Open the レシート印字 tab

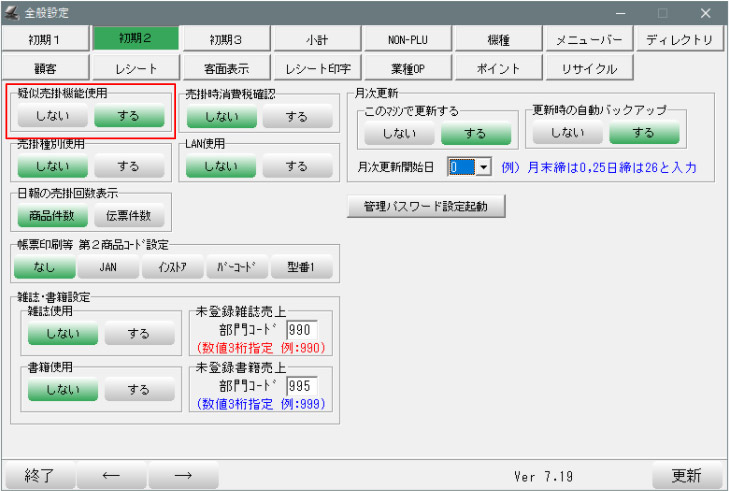pyautogui.click(x=317, y=69)
